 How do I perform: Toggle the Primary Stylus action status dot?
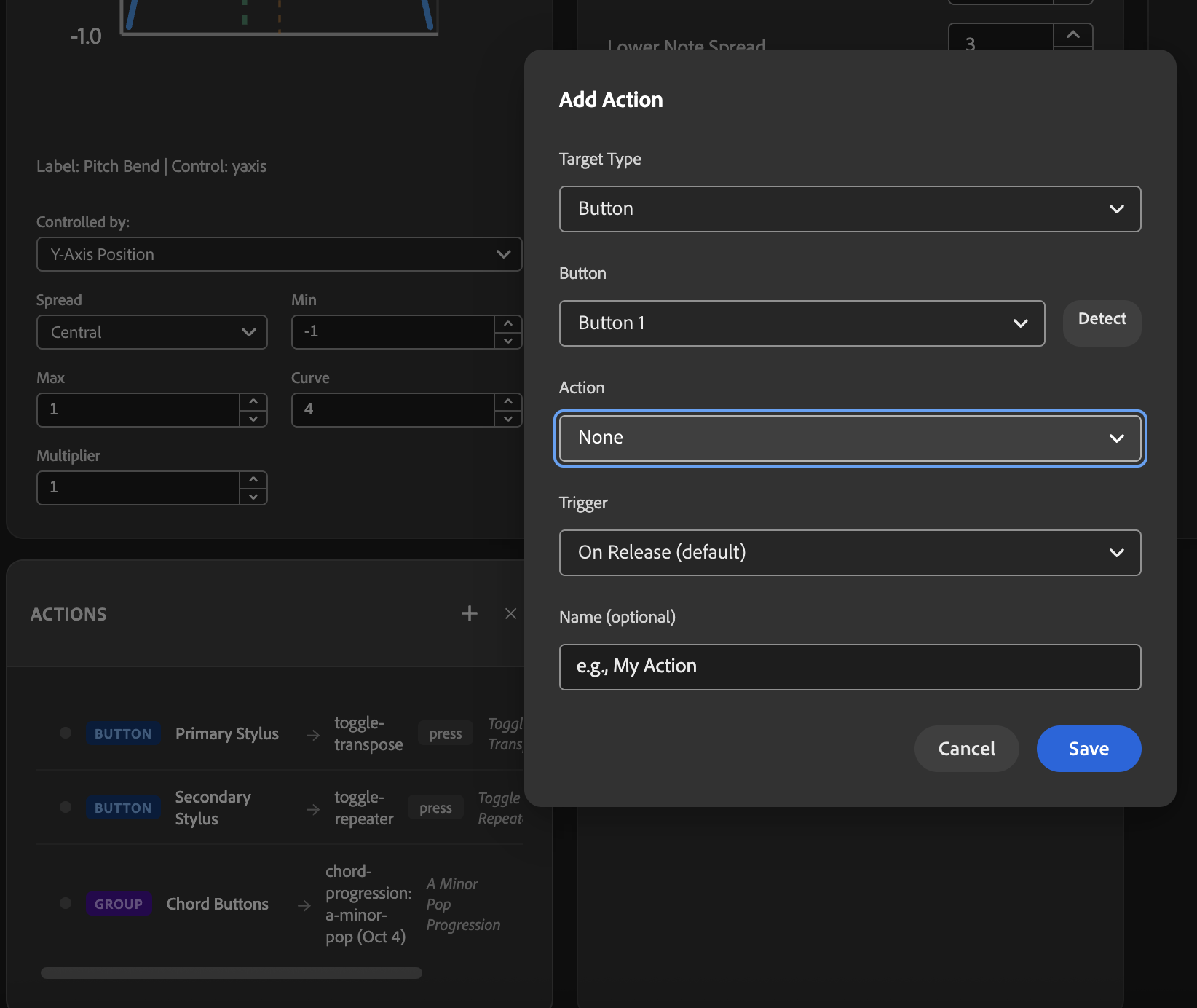(66, 733)
